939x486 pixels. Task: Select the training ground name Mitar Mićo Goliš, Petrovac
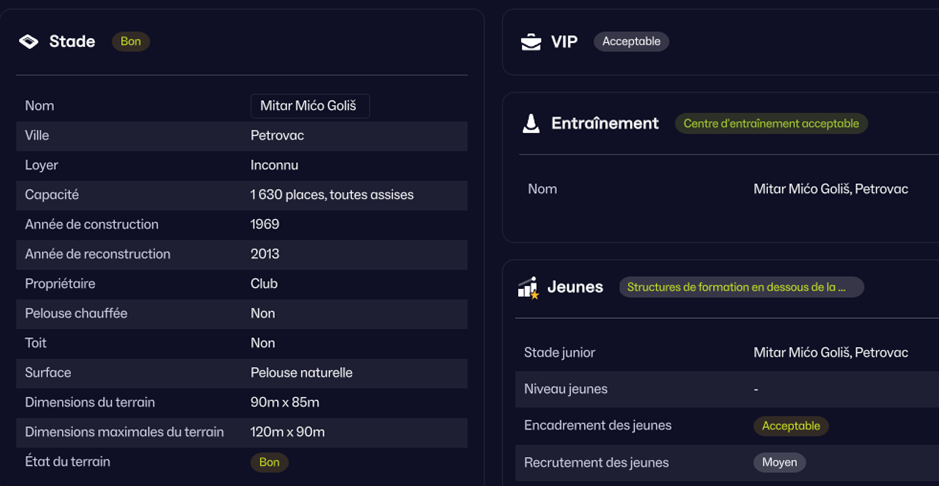(x=830, y=189)
